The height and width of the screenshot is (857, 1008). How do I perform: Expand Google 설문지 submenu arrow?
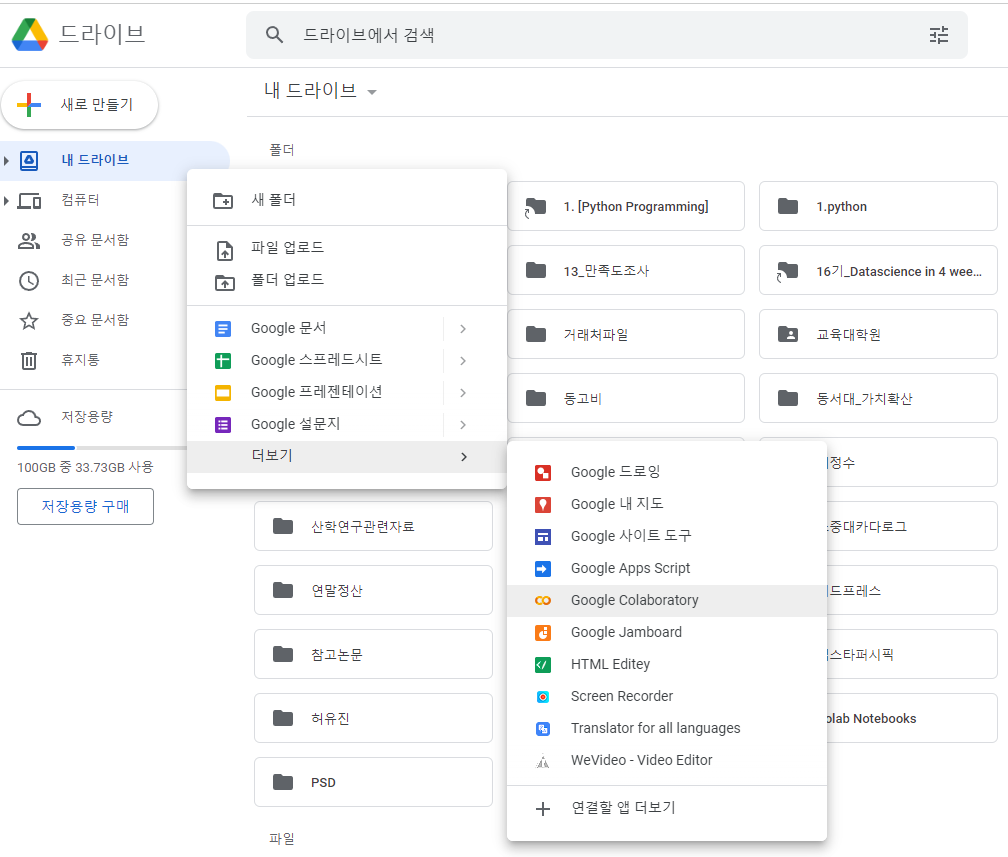tap(463, 424)
